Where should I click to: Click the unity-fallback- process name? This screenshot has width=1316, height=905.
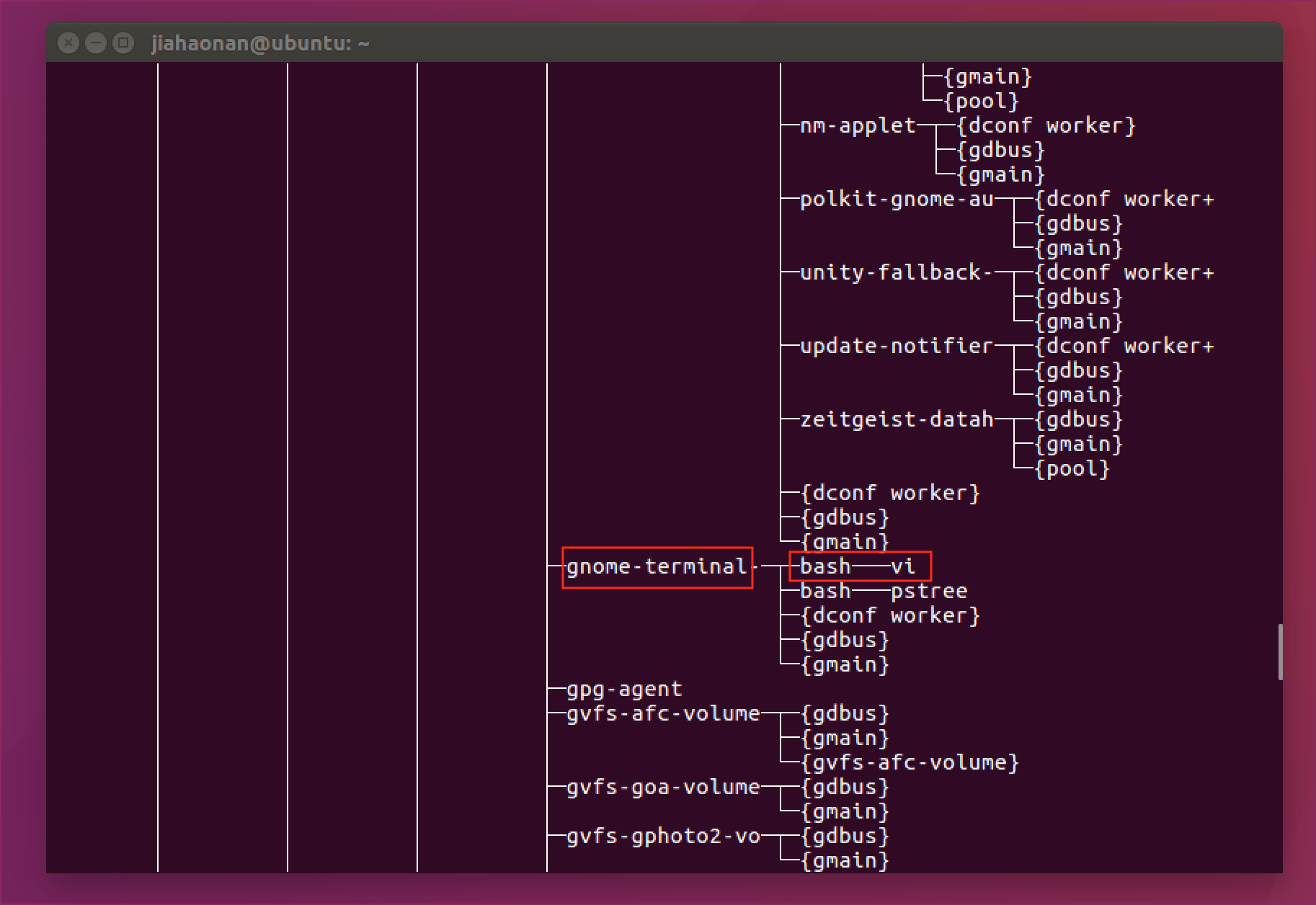tap(897, 273)
